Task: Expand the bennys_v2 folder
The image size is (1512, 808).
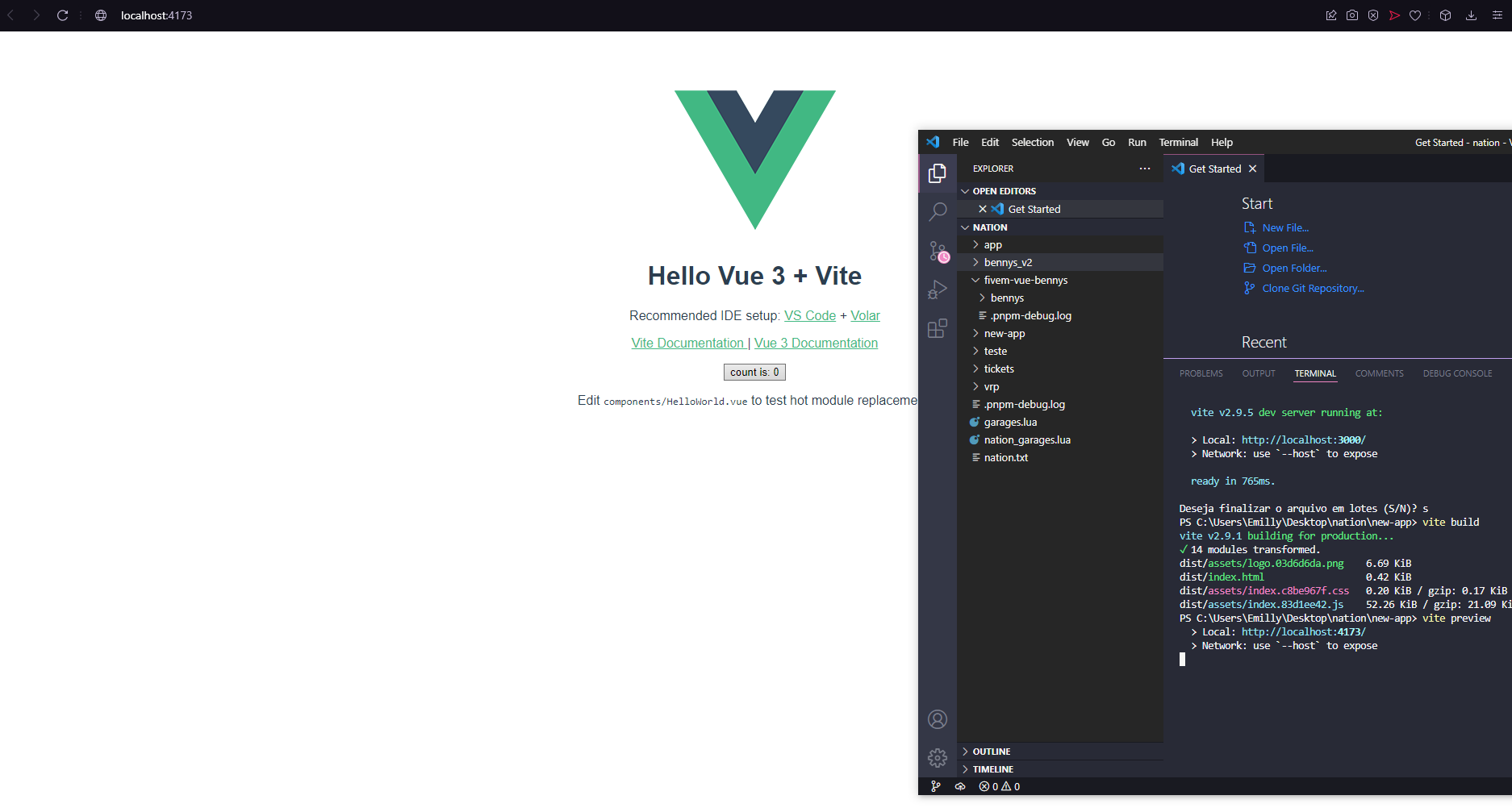Action: pos(1060,263)
